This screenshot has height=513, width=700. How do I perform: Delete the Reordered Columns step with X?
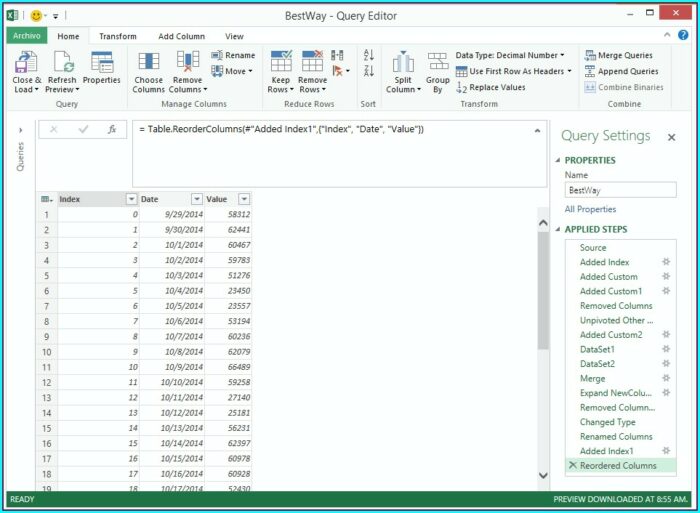tap(573, 465)
